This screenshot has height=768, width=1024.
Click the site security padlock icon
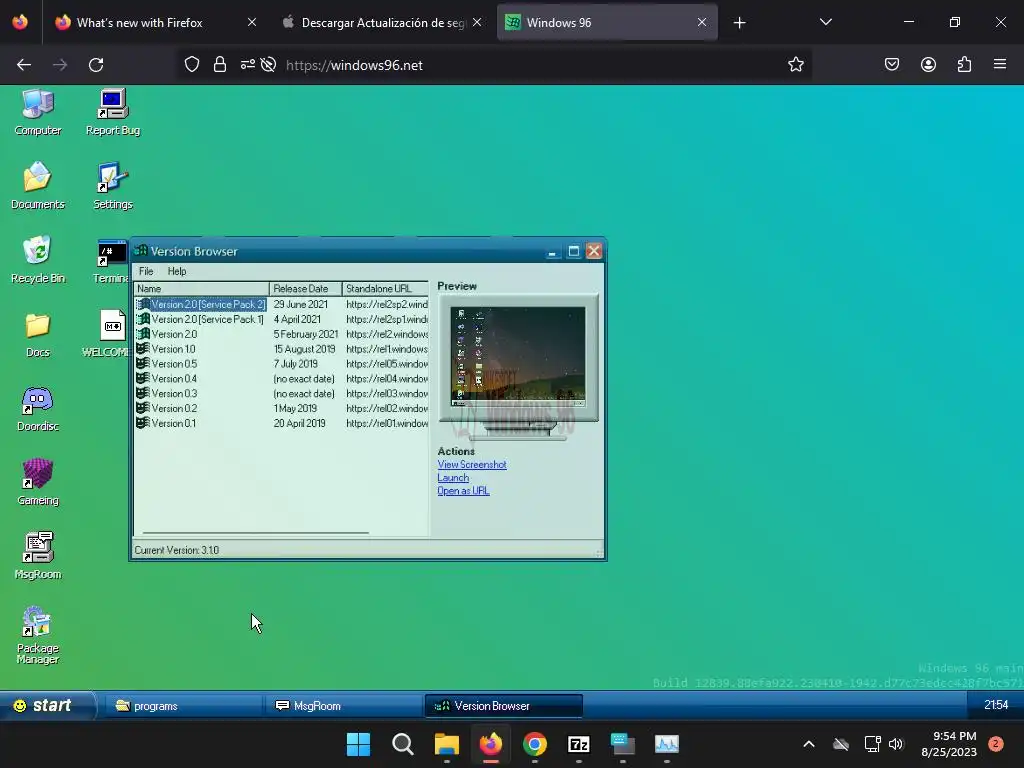pyautogui.click(x=220, y=65)
